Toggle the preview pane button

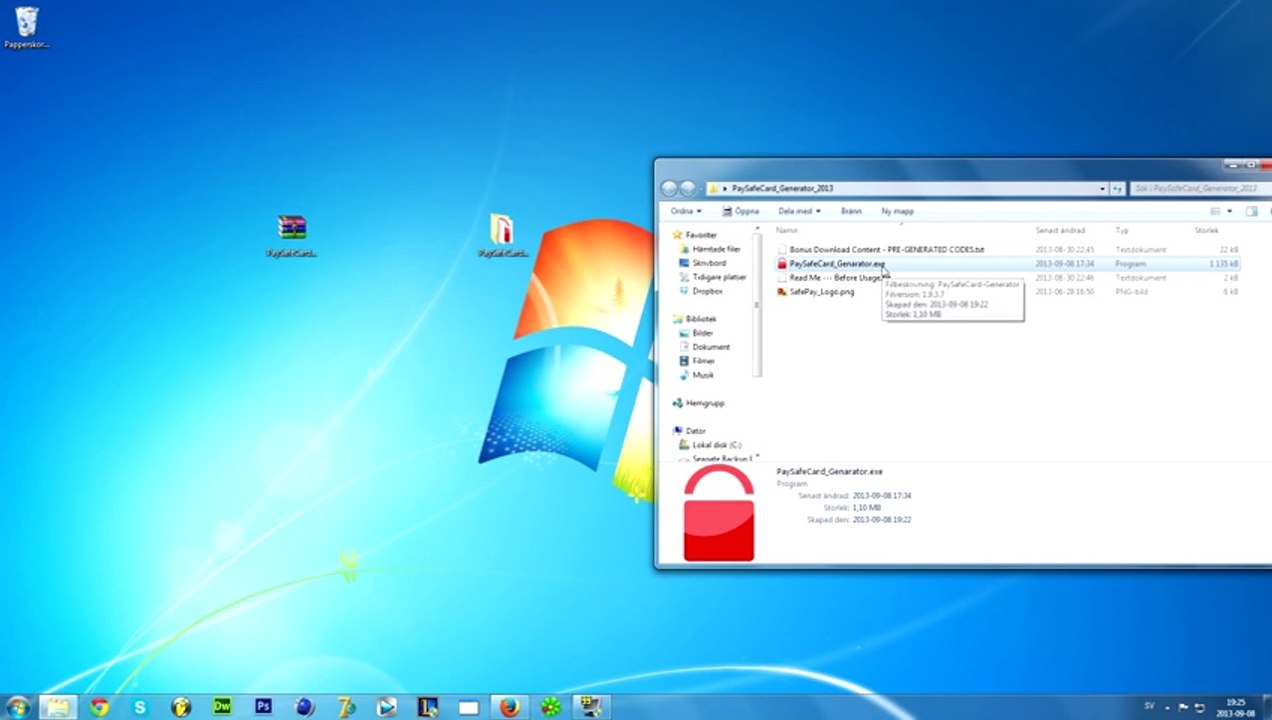(x=1251, y=211)
